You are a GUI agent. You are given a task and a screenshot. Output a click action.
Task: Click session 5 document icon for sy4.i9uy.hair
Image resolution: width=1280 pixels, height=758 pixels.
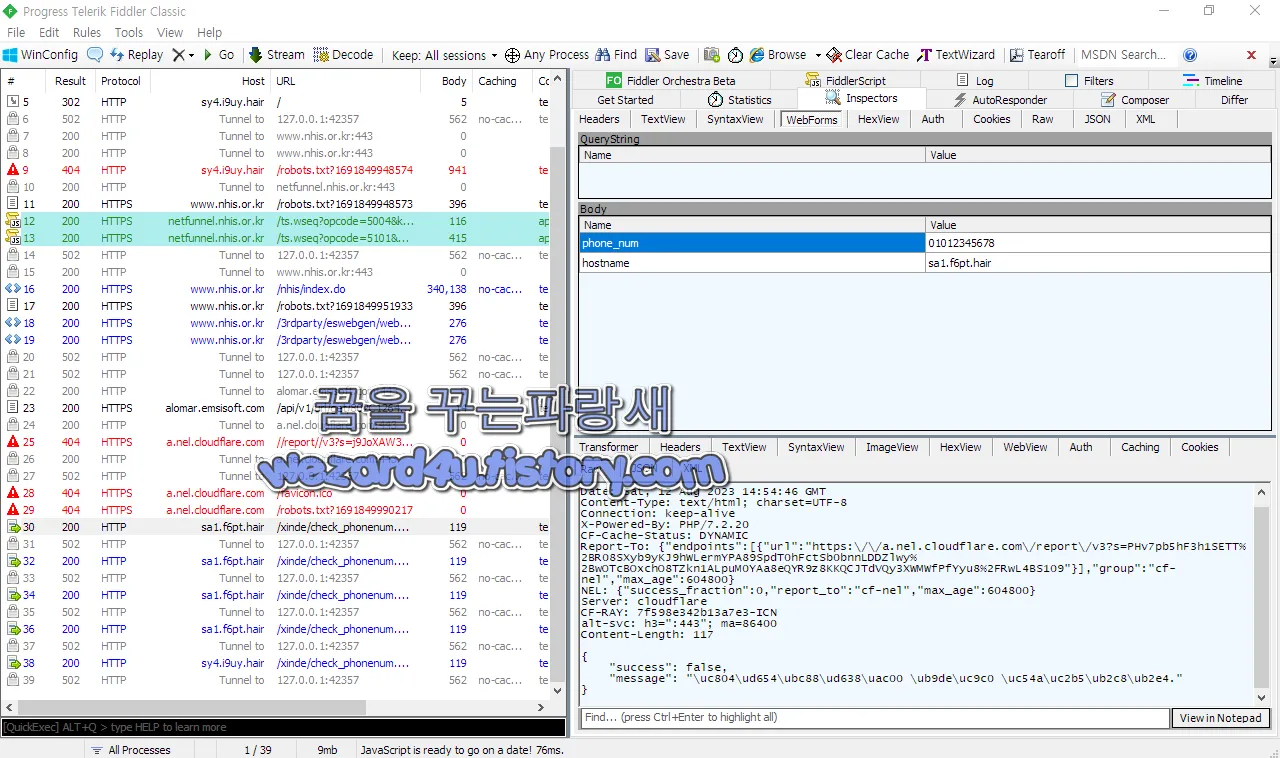12,102
